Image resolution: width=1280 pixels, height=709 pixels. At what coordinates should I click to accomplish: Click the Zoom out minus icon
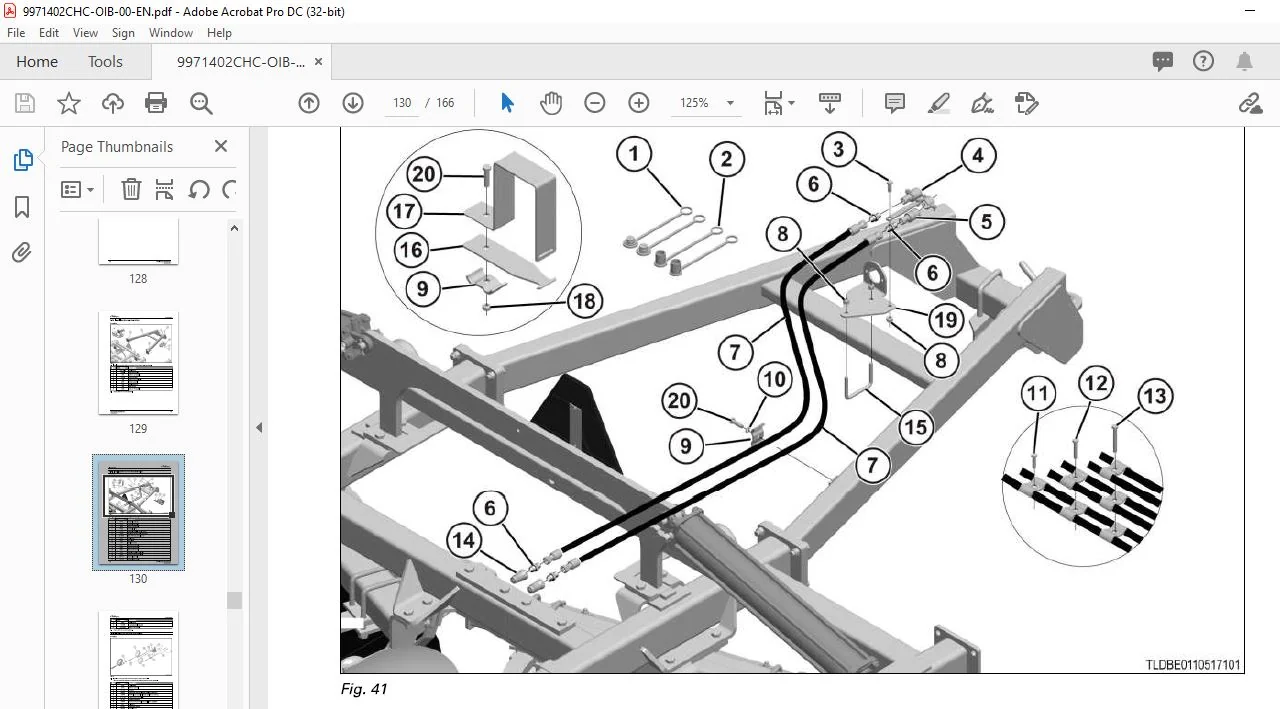tap(595, 103)
